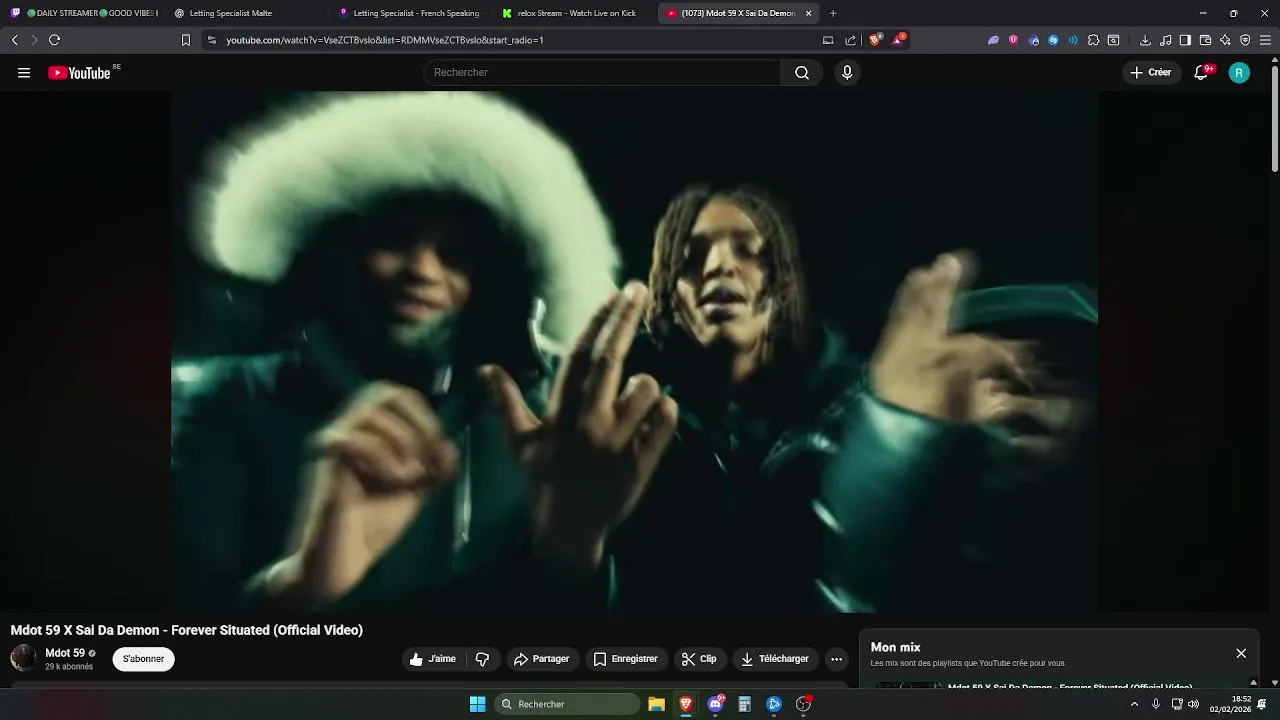Like the video with J'aime
Screen dimensions: 1280x720
point(433,659)
